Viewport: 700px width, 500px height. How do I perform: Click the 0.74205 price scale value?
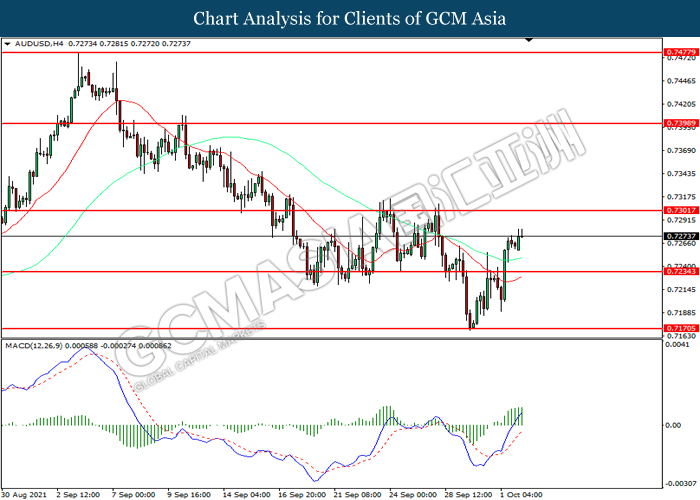(x=681, y=104)
